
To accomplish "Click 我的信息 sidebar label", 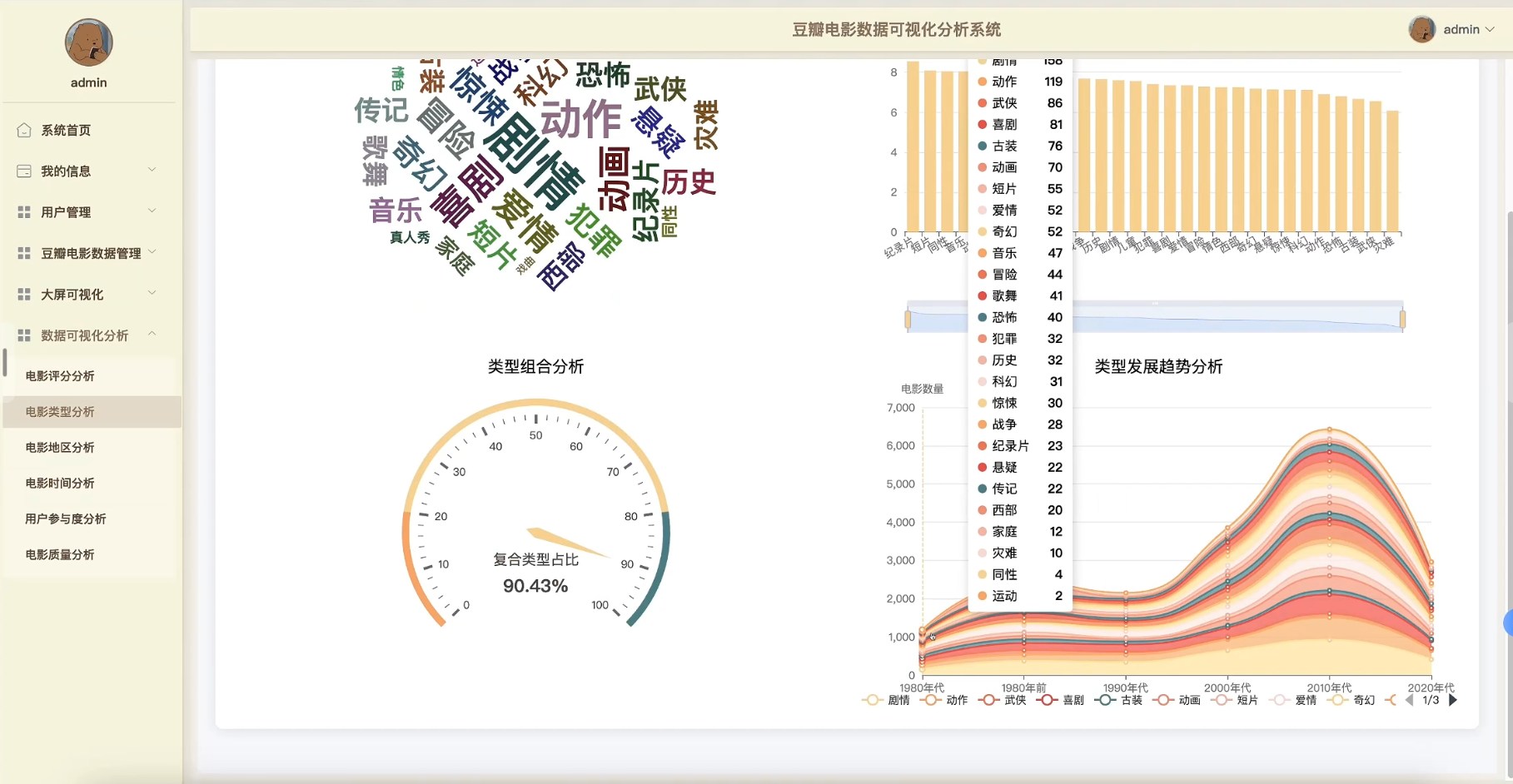I will click(66, 171).
